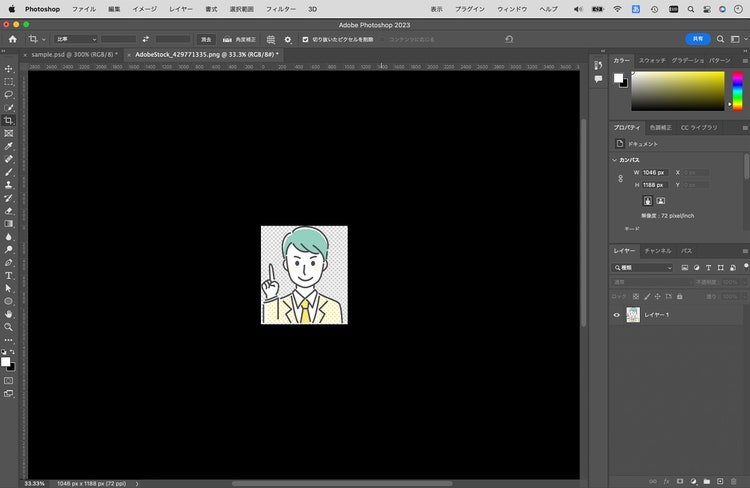The height and width of the screenshot is (488, 750).
Task: Open layer filter kind dropdown
Action: 643,268
